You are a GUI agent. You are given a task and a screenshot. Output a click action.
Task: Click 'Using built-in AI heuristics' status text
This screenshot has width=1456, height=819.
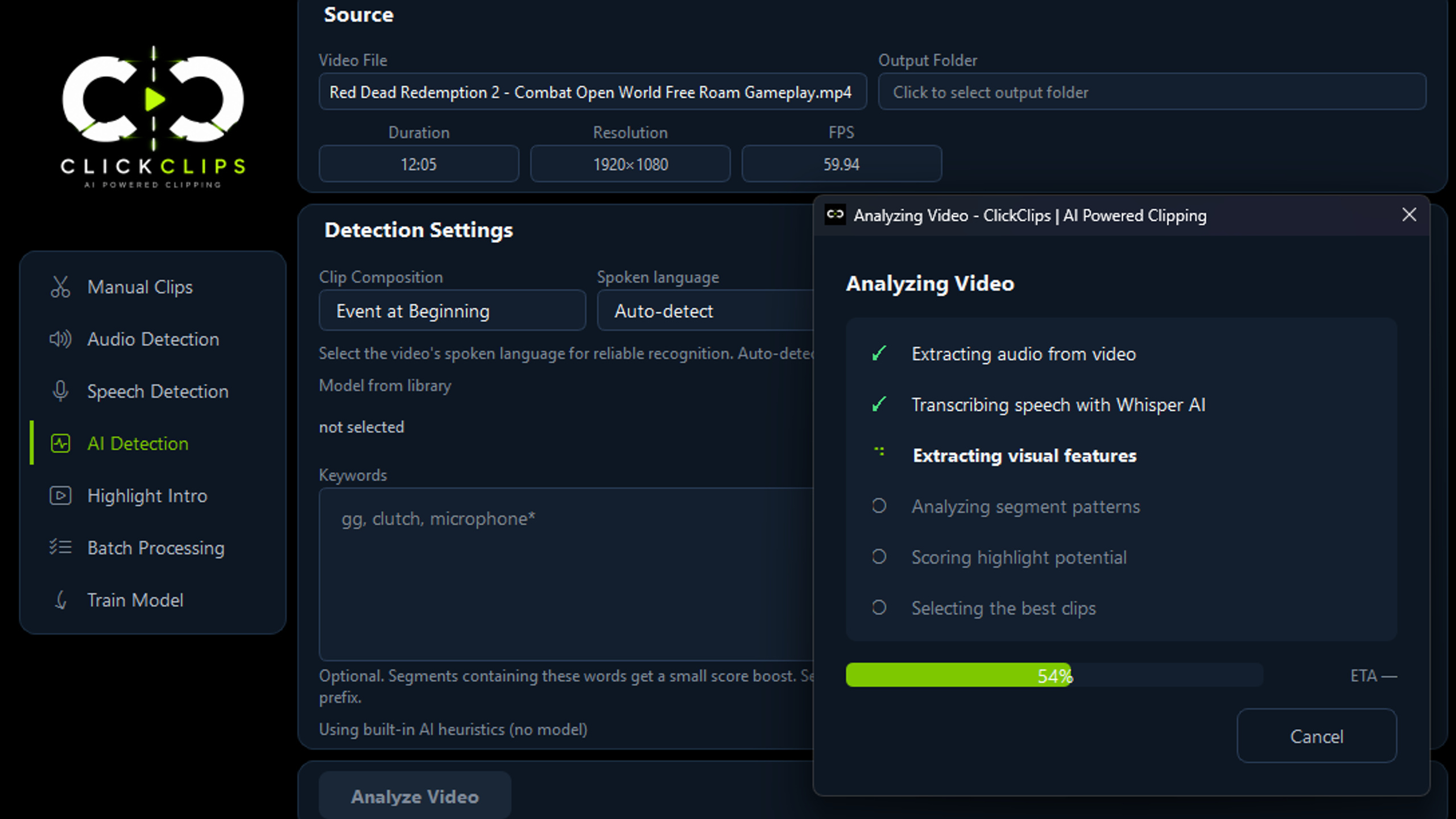453,729
